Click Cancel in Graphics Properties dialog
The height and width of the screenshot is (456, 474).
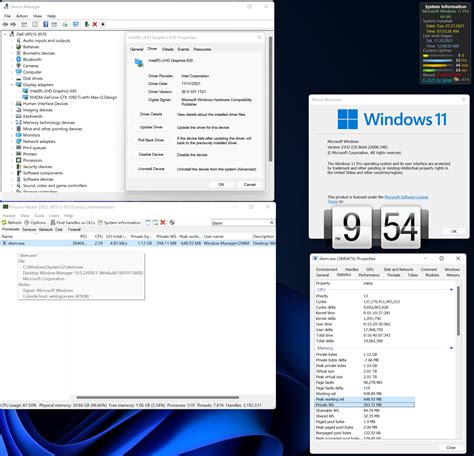pos(250,184)
